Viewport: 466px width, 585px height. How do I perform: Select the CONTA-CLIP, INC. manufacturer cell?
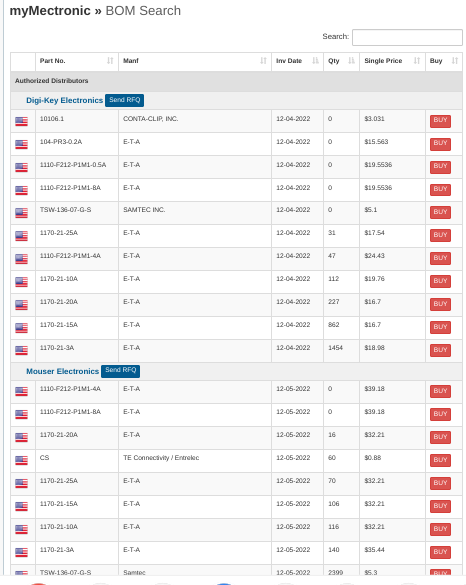pos(195,121)
